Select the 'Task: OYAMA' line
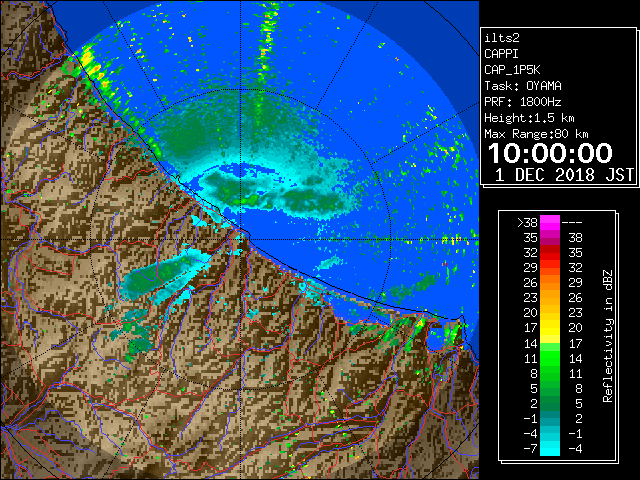The height and width of the screenshot is (480, 640). 523,86
